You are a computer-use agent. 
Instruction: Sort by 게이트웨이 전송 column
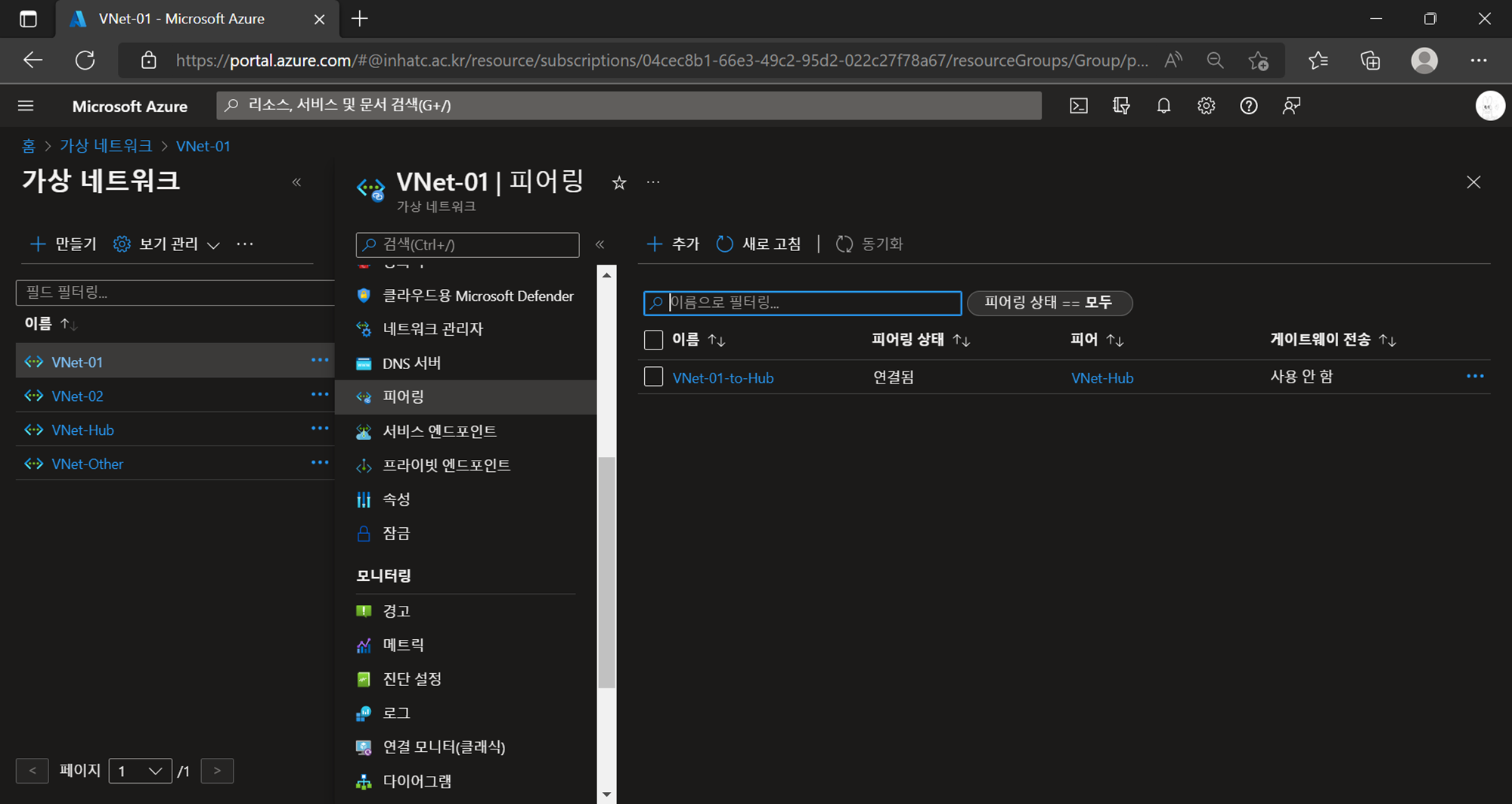click(1334, 340)
